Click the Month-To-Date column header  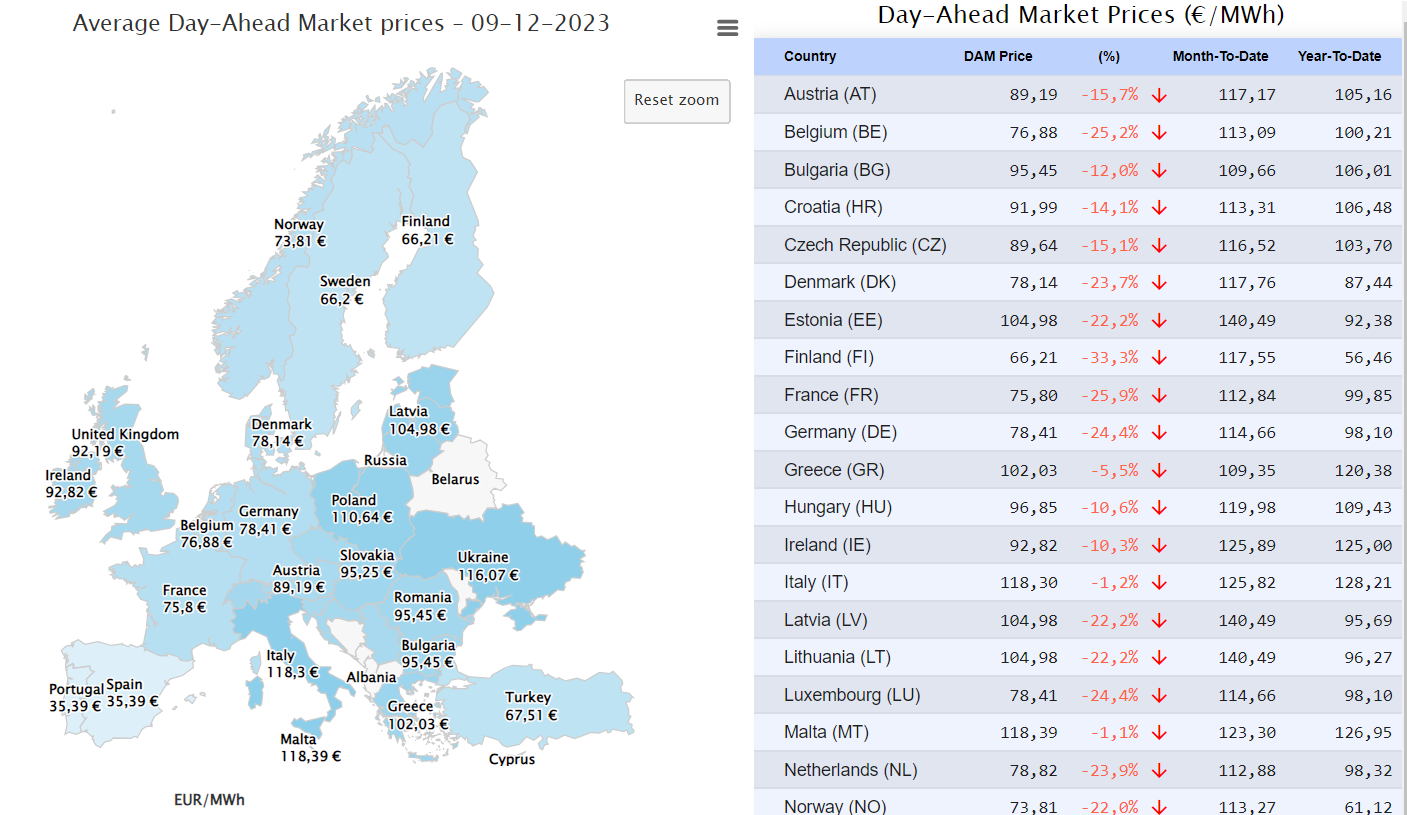tap(1220, 57)
